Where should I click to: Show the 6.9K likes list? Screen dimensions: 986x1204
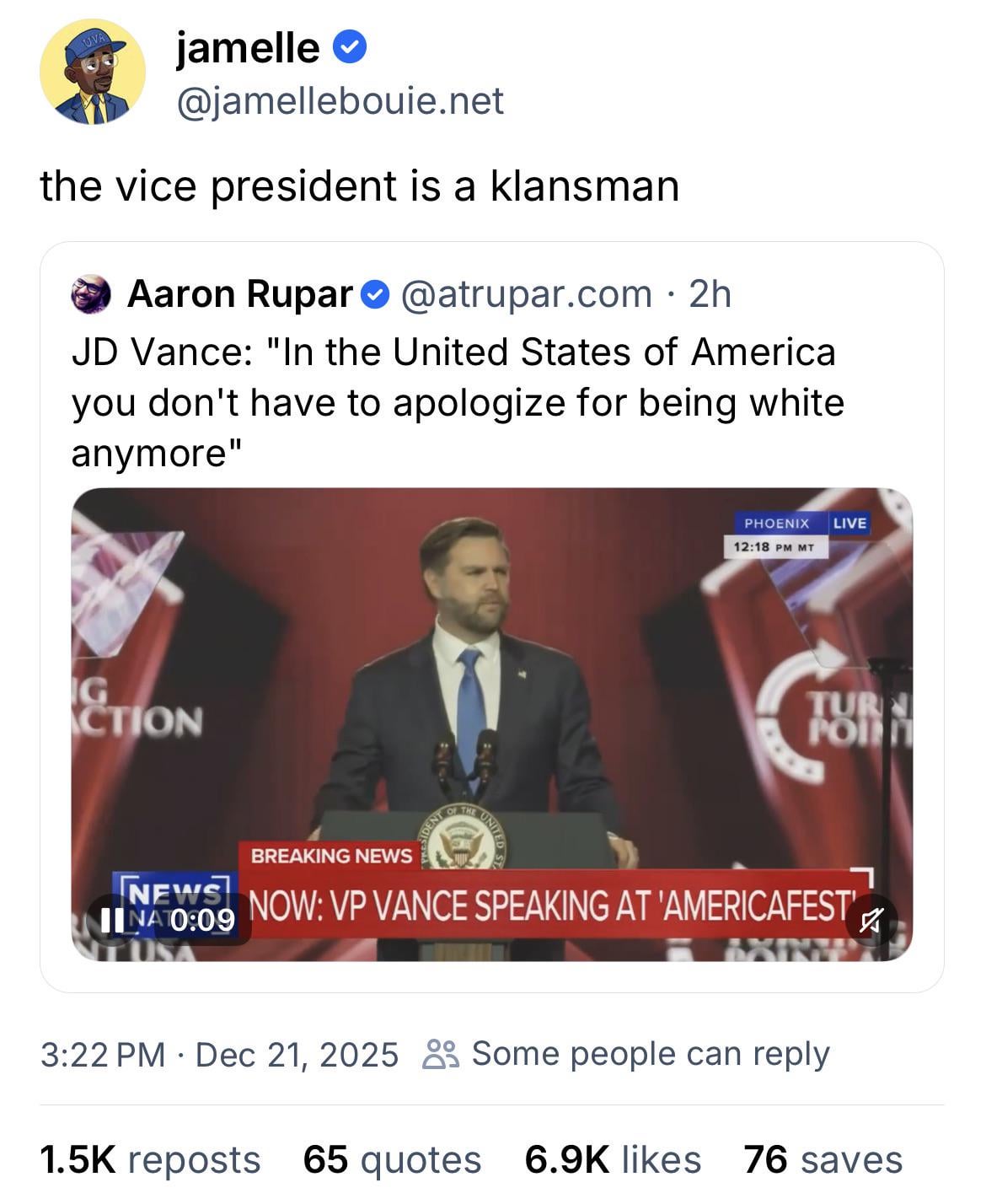tap(613, 1159)
